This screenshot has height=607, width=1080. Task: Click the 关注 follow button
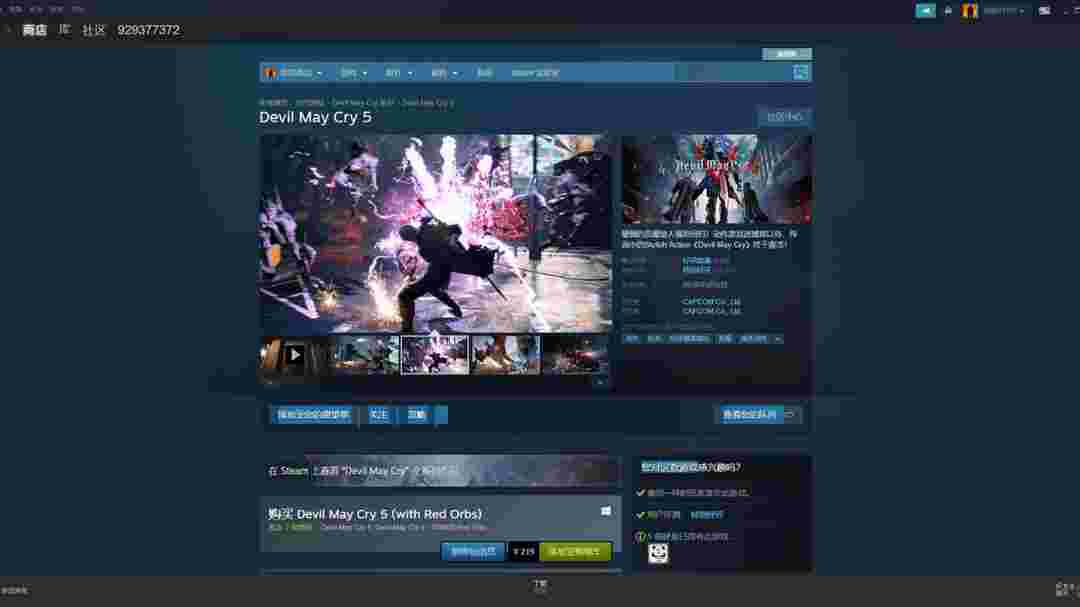379,415
